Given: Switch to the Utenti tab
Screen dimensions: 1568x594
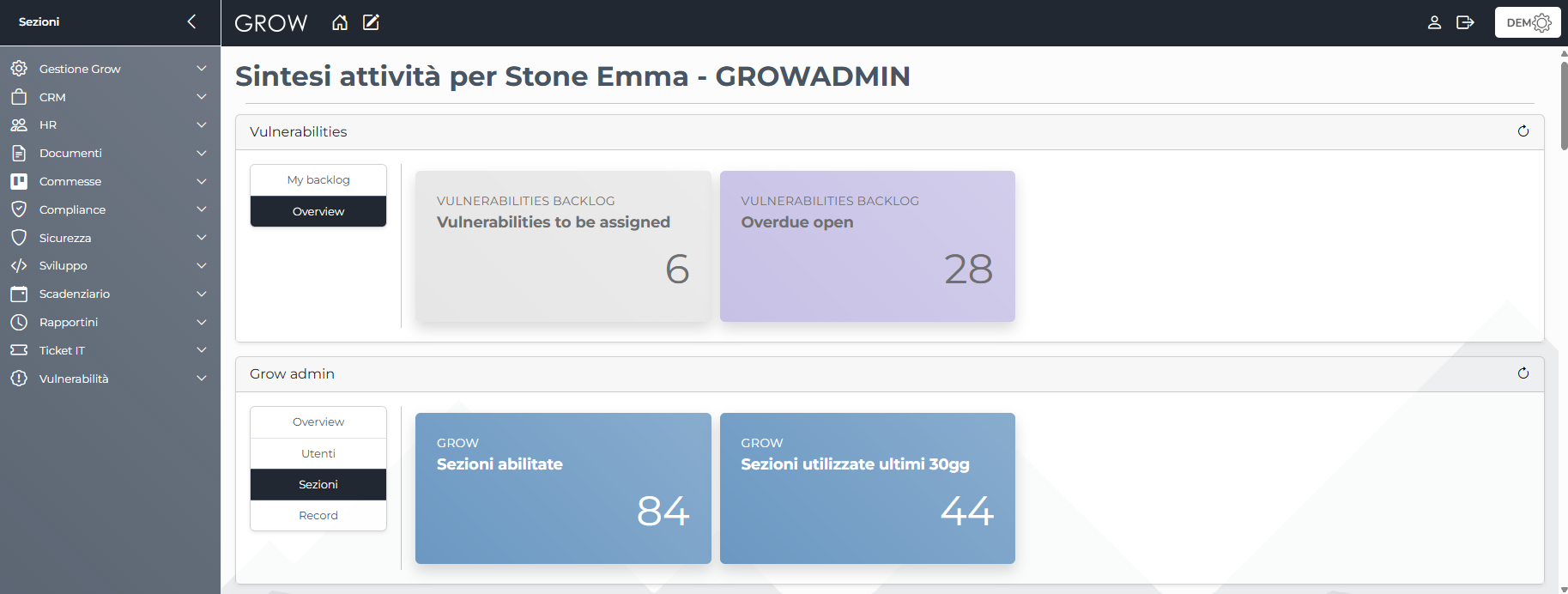Looking at the screenshot, I should coord(318,453).
